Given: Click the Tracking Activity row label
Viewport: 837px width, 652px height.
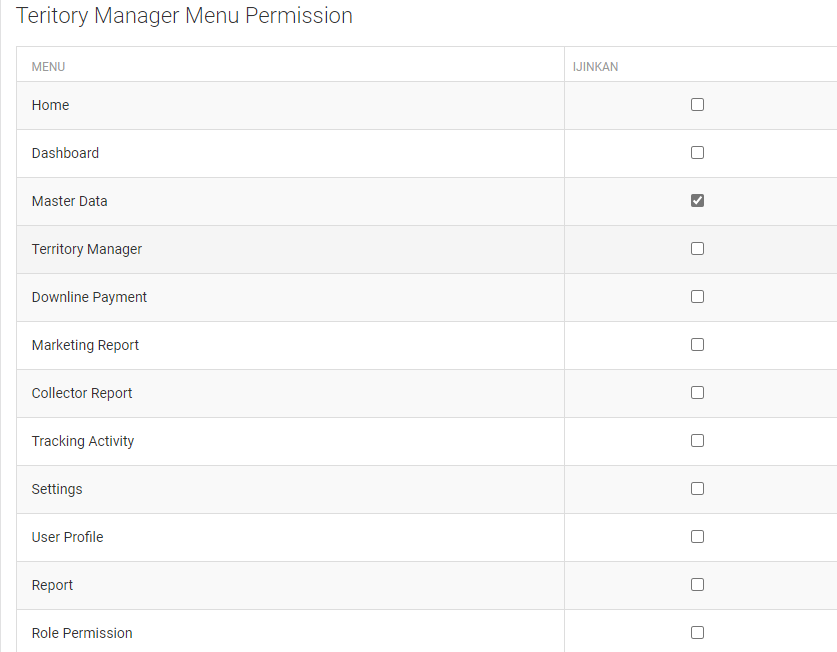Looking at the screenshot, I should (x=83, y=441).
